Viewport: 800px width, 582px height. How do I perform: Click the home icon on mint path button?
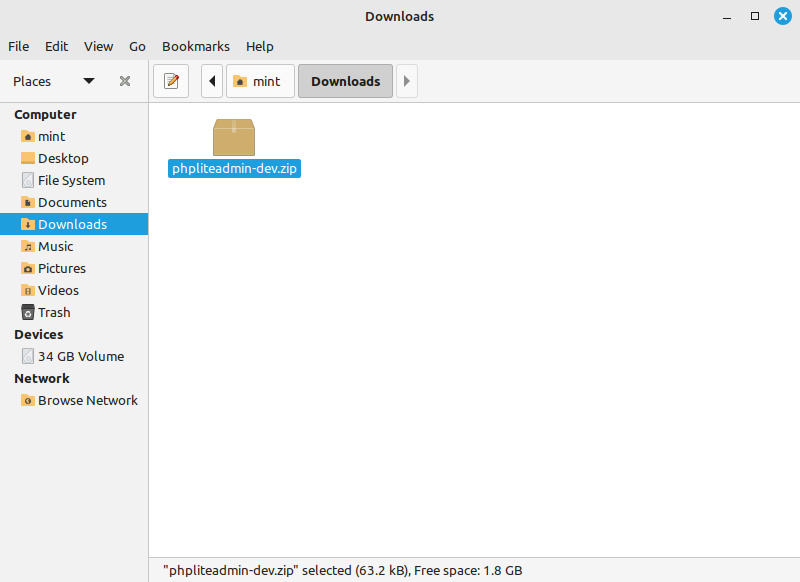240,81
